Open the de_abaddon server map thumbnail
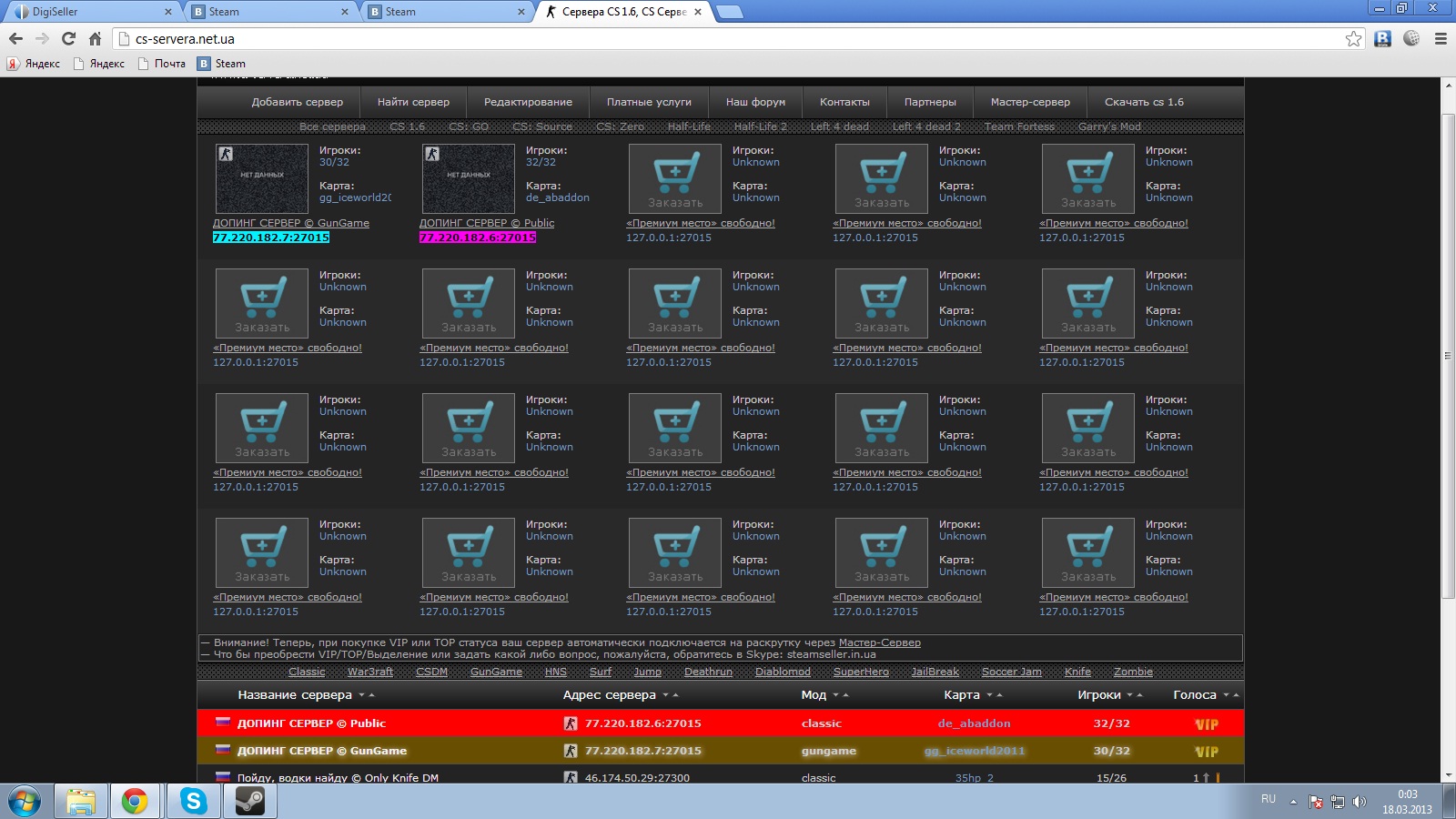This screenshot has height=819, width=1456. tap(469, 178)
